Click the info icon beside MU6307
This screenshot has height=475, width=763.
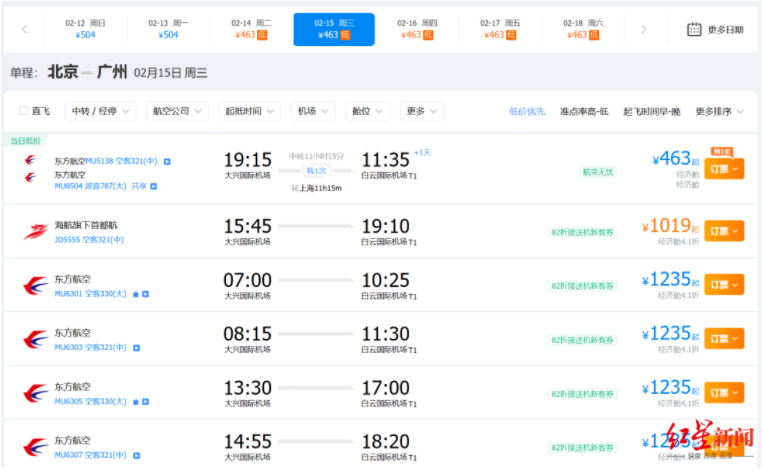coord(136,456)
